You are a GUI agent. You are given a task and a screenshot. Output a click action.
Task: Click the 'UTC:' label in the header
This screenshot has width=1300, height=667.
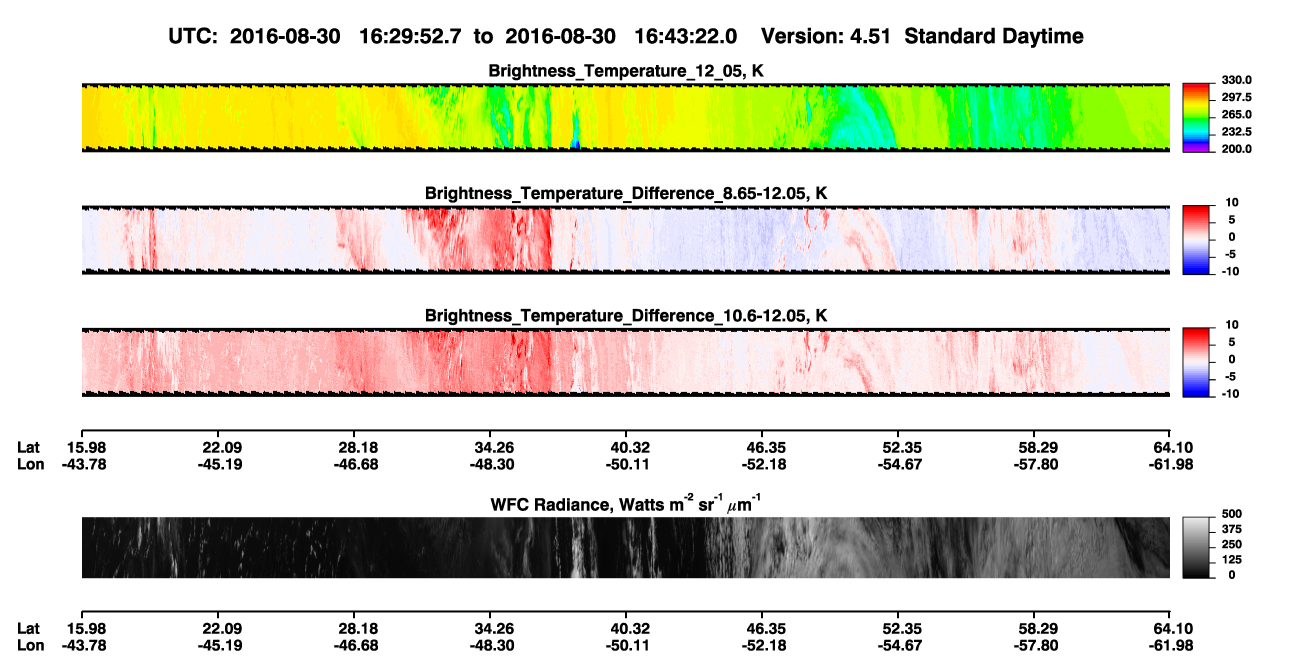[x=193, y=36]
